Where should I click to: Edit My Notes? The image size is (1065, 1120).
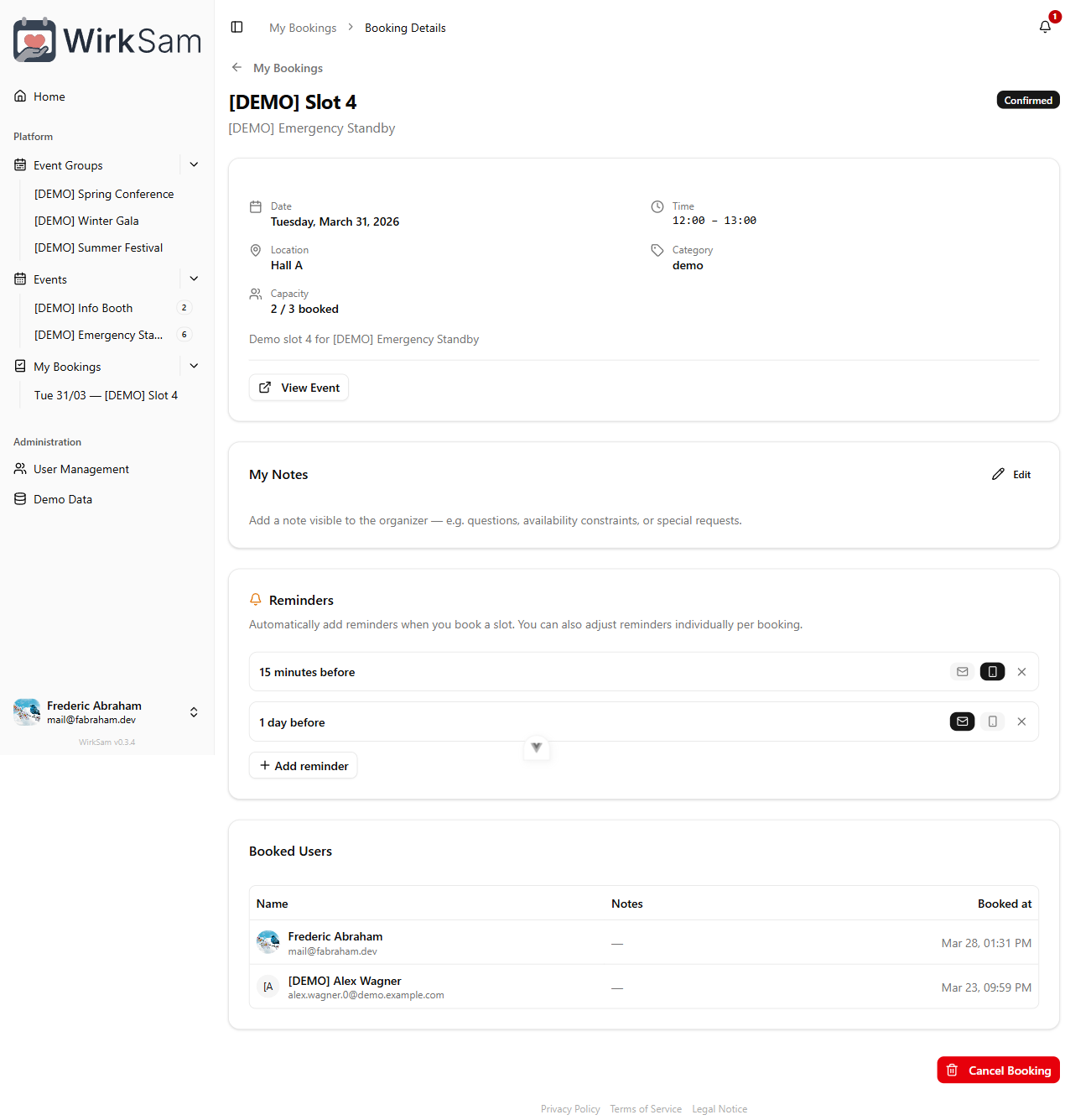click(1011, 474)
